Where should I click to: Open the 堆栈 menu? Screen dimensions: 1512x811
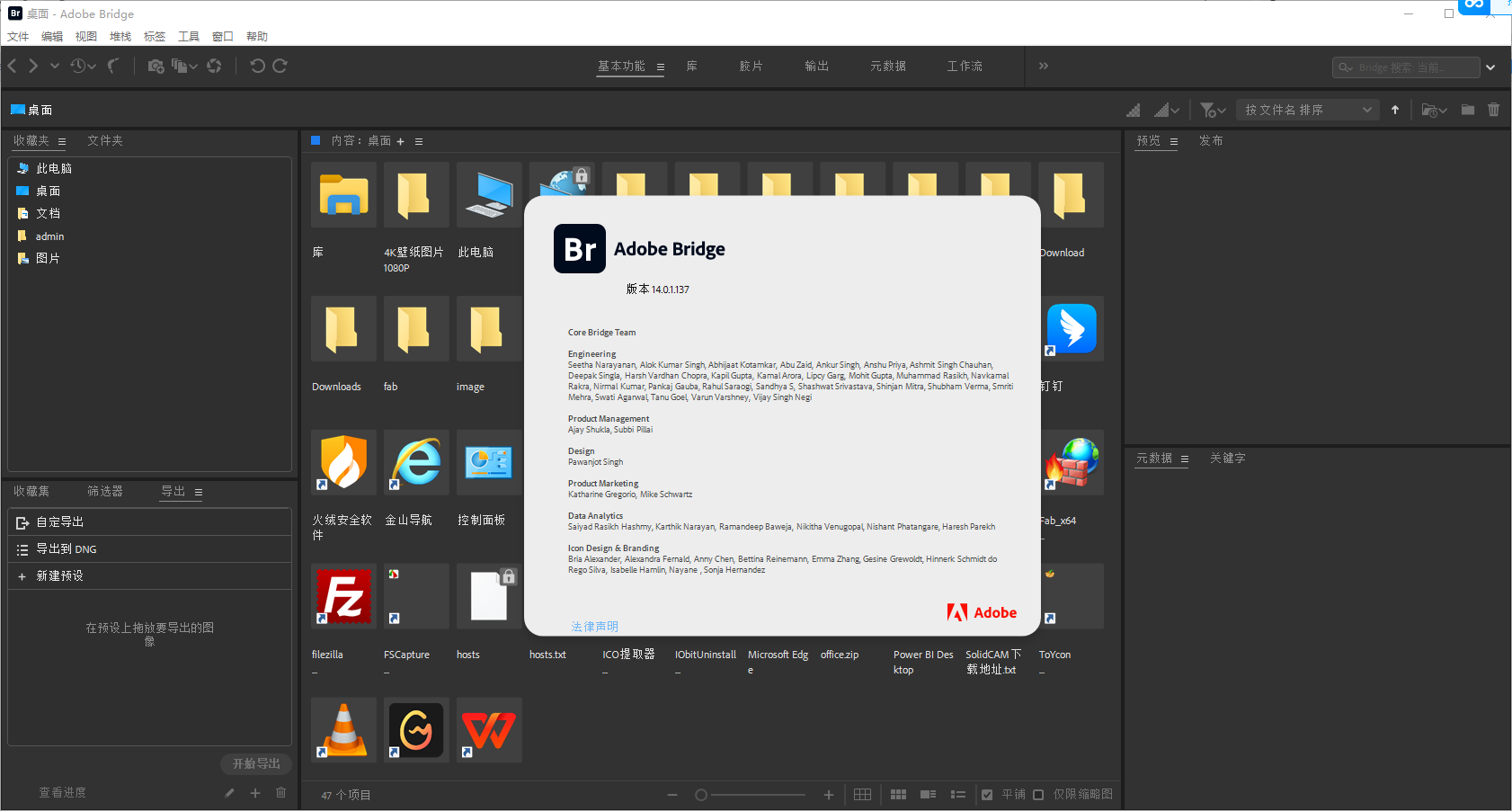120,37
